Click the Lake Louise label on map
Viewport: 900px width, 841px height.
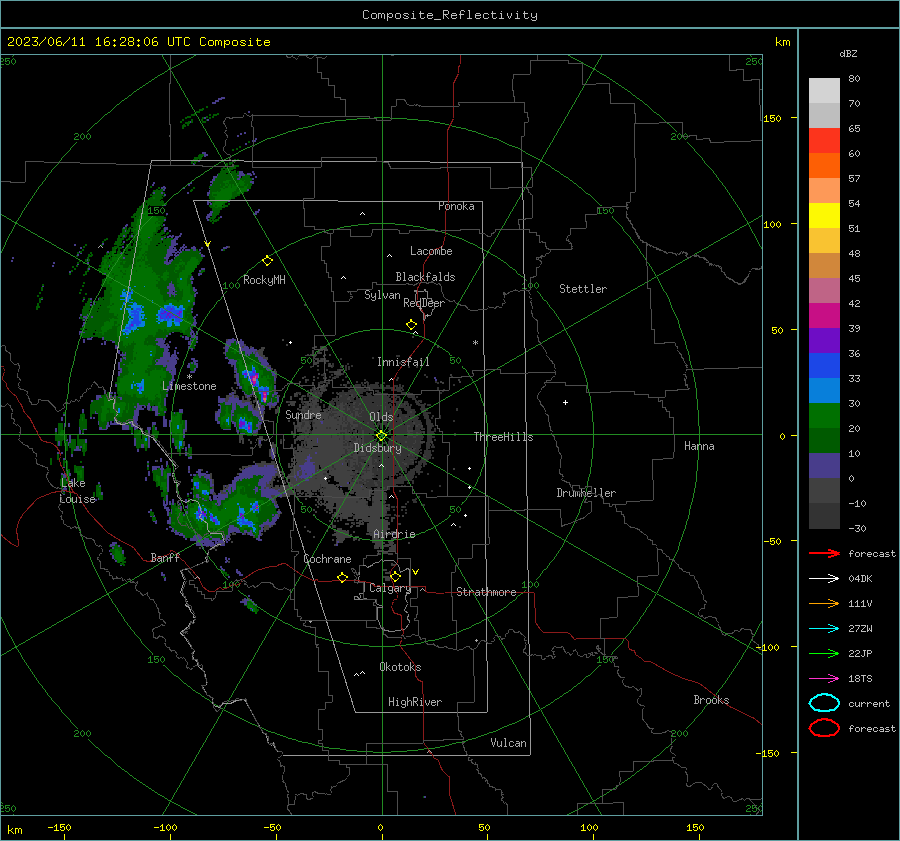pyautogui.click(x=77, y=491)
